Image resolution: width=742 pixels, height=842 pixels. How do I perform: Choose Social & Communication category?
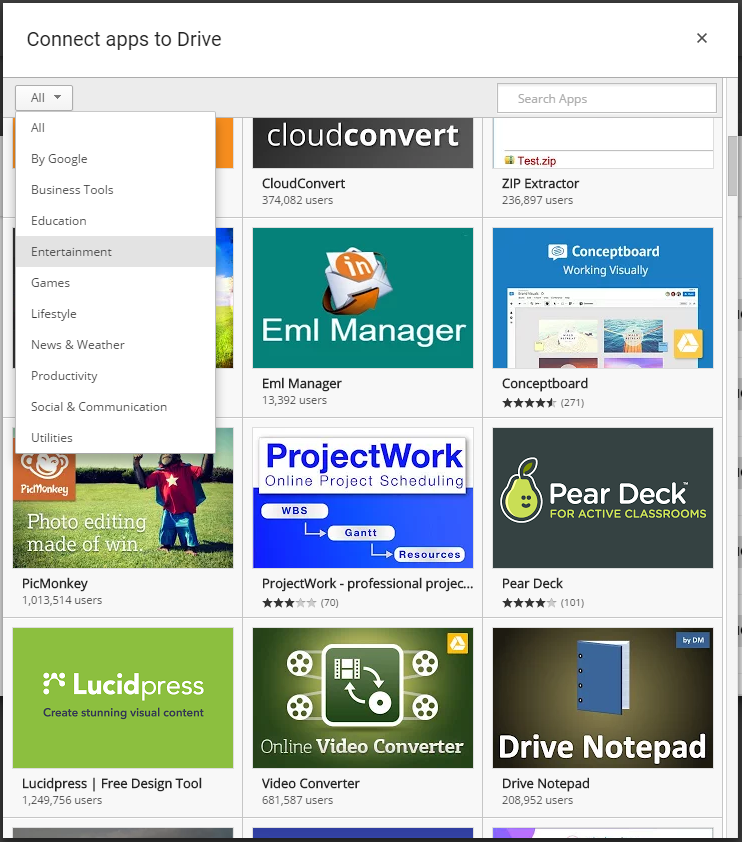click(115, 407)
